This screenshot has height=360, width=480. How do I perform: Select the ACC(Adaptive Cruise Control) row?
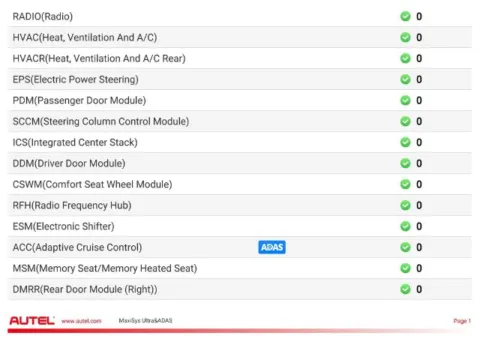240,247
